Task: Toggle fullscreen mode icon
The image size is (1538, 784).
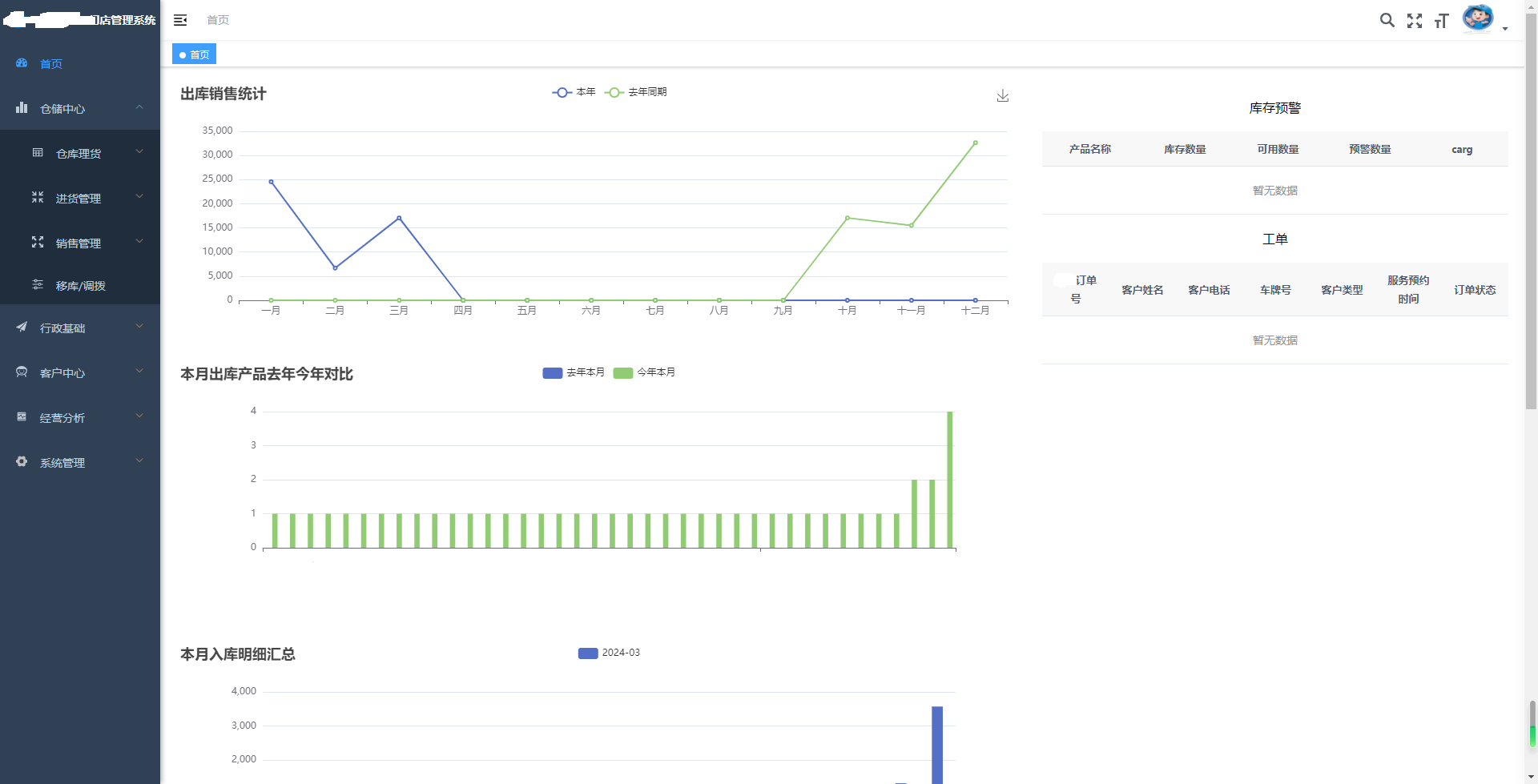Action: tap(1415, 21)
